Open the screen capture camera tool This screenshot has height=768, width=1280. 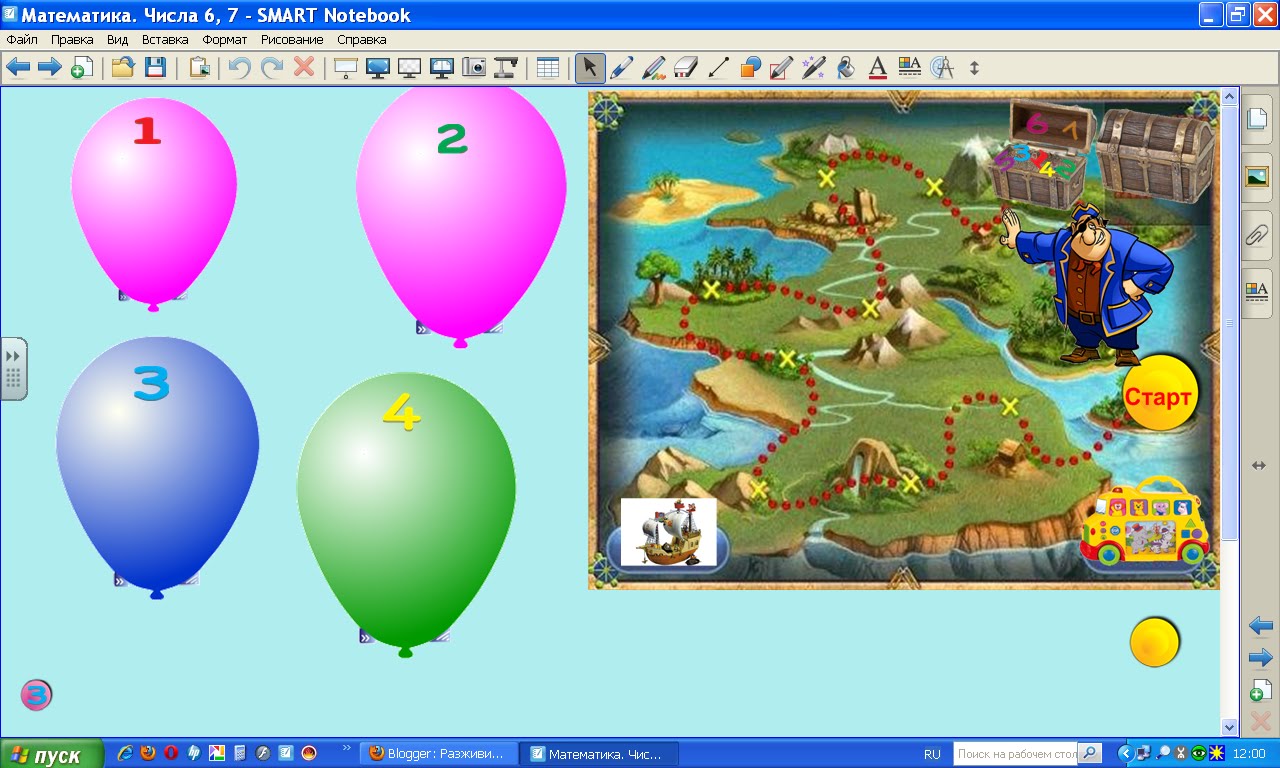point(473,67)
